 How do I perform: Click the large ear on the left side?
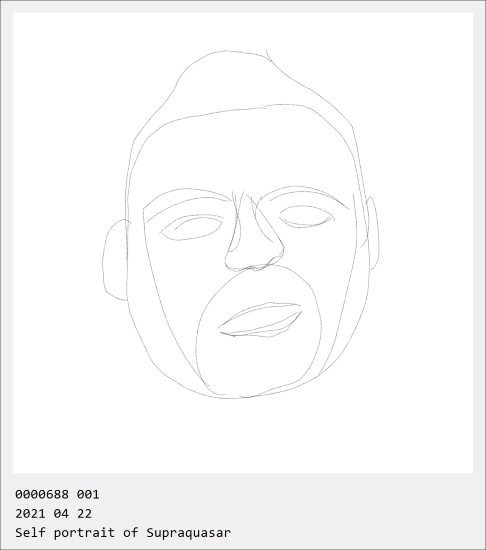(115, 260)
